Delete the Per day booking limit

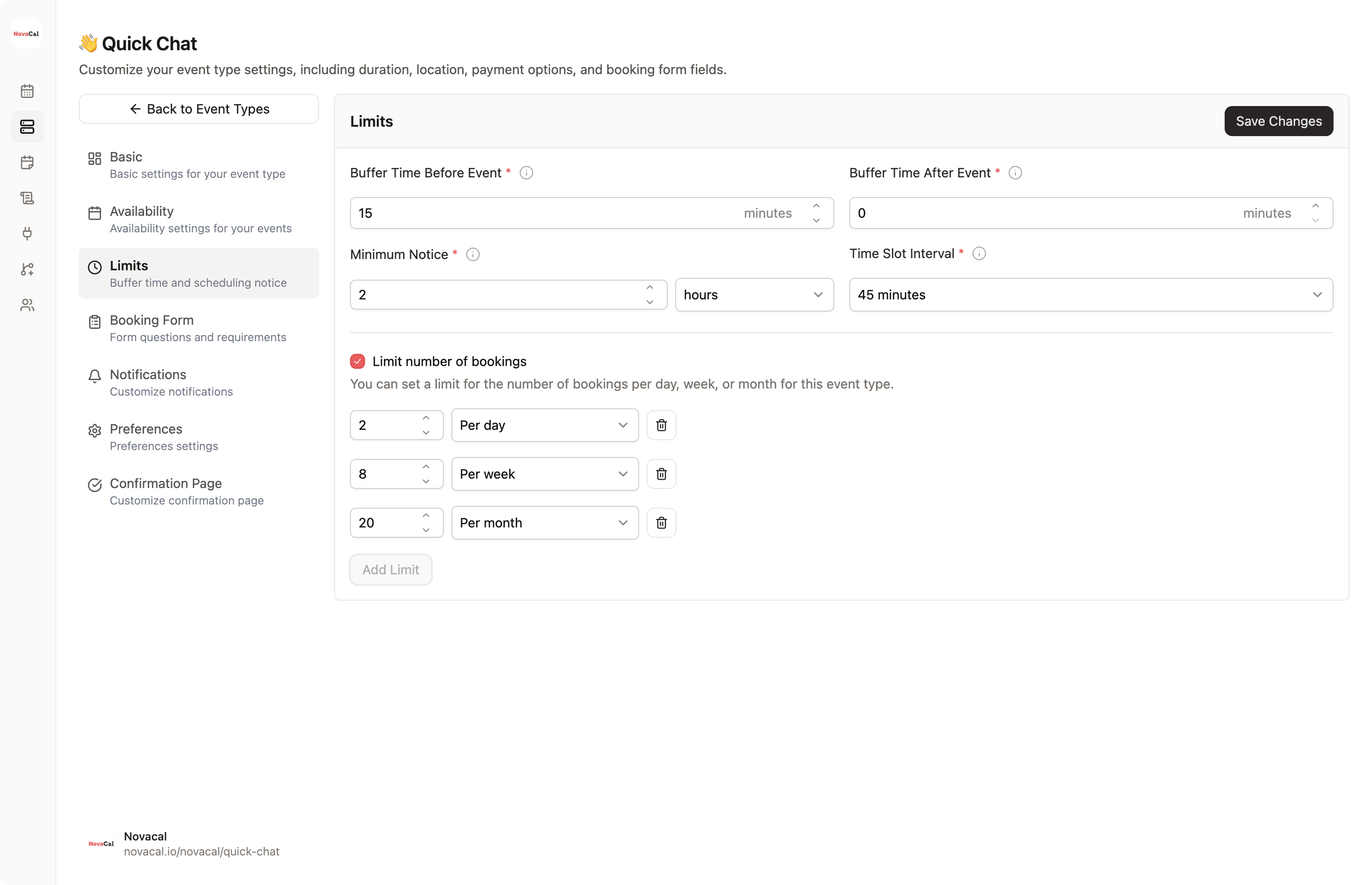(x=661, y=425)
